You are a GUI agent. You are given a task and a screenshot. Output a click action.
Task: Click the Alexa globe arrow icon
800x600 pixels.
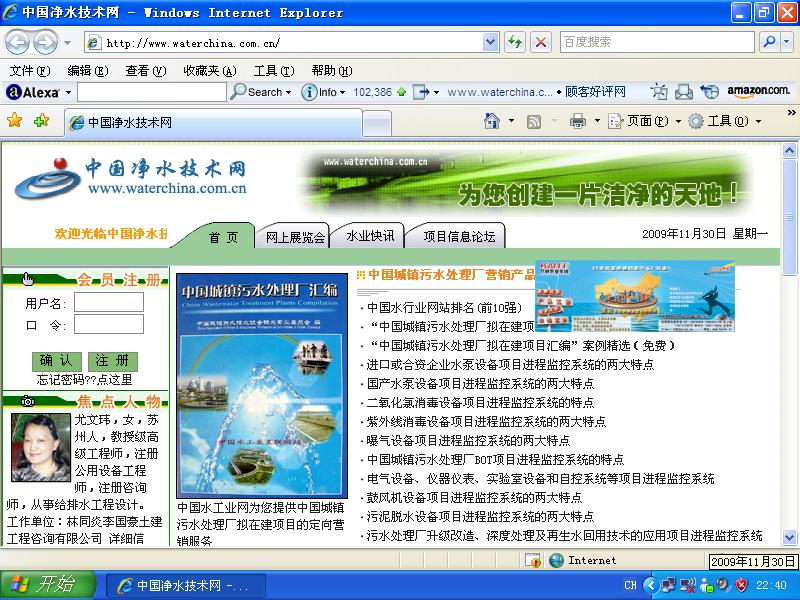pos(709,92)
